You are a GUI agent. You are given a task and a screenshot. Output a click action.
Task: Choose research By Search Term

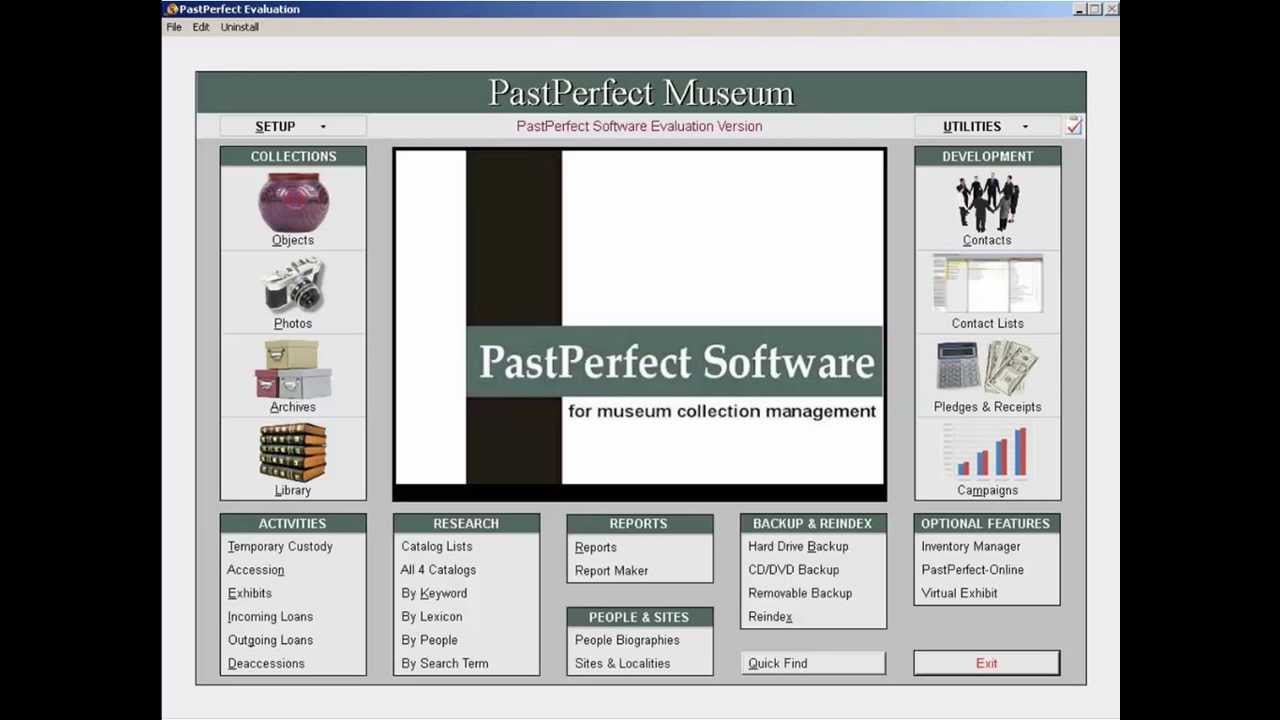(445, 664)
